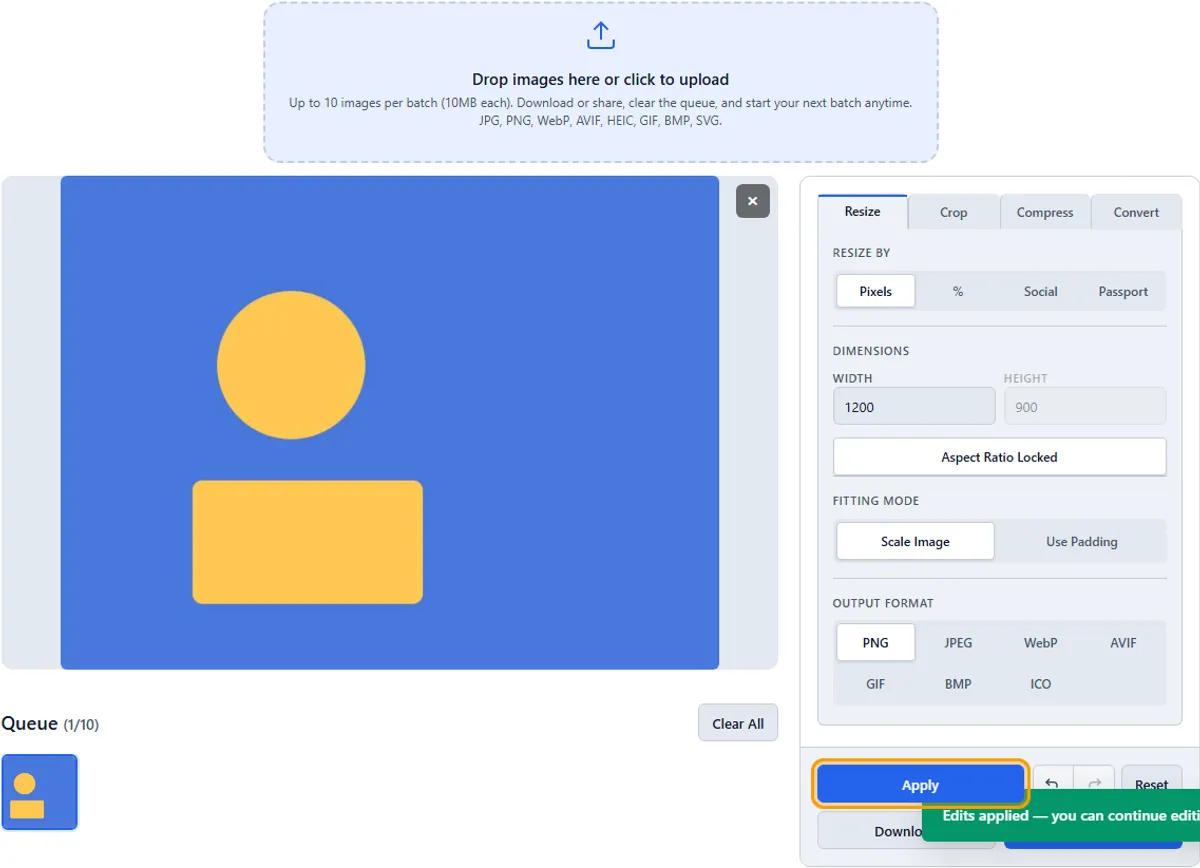Switch to the Convert tab
Screen dimensions: 1200x868
click(1136, 212)
